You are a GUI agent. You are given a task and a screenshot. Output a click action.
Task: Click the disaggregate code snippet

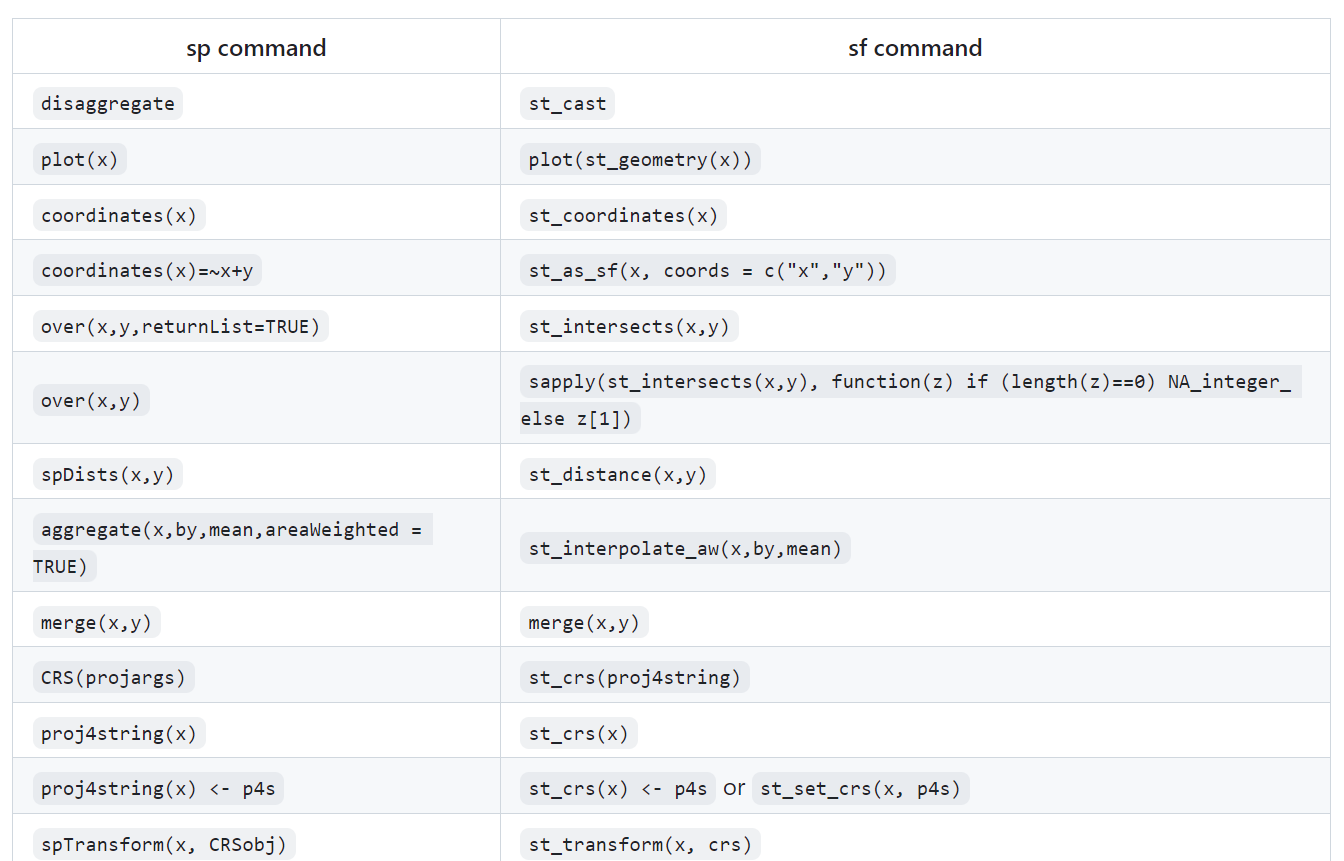pos(108,104)
